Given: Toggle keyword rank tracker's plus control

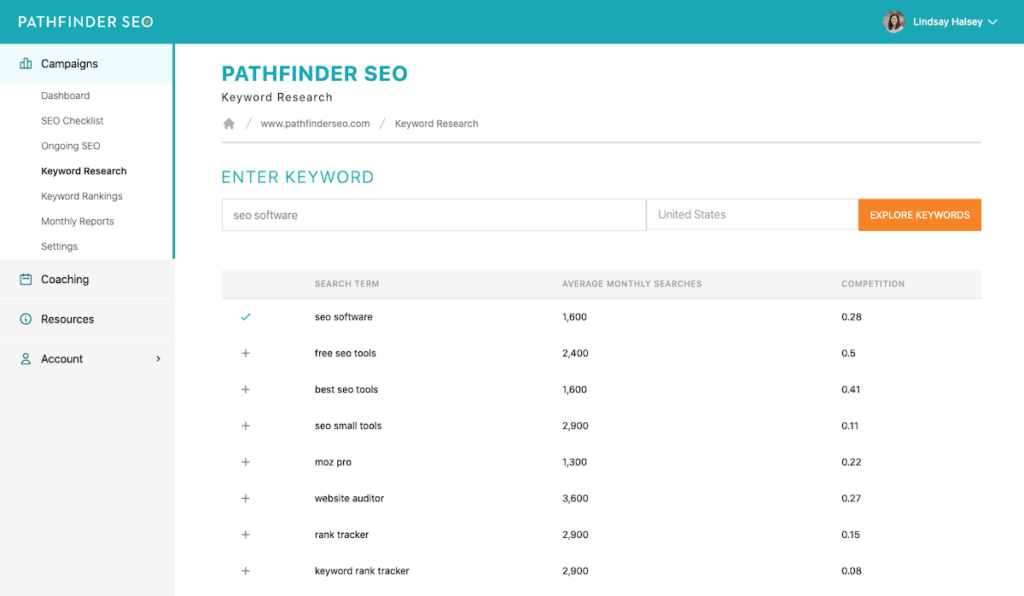Looking at the screenshot, I should click(245, 570).
